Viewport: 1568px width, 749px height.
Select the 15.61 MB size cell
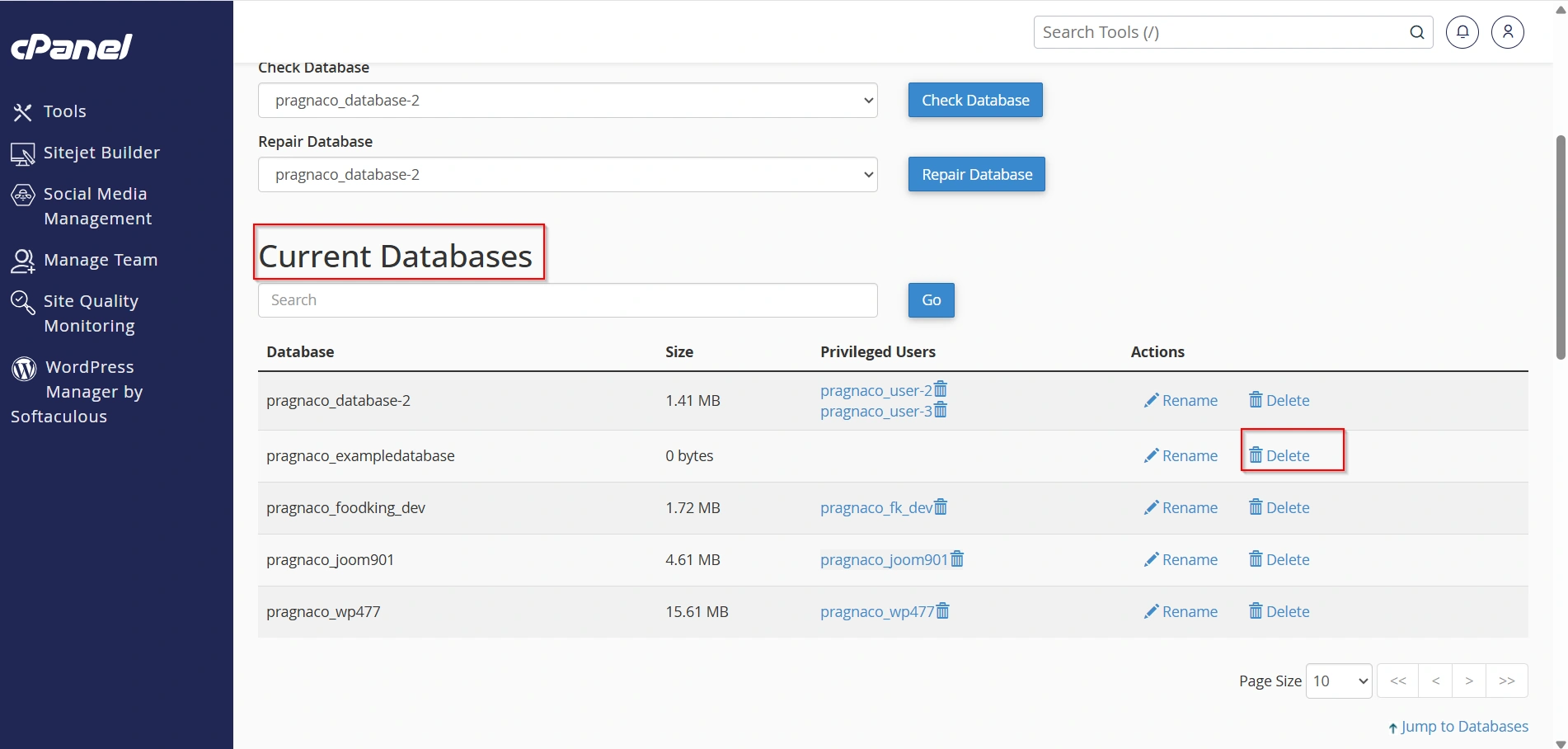pos(697,611)
